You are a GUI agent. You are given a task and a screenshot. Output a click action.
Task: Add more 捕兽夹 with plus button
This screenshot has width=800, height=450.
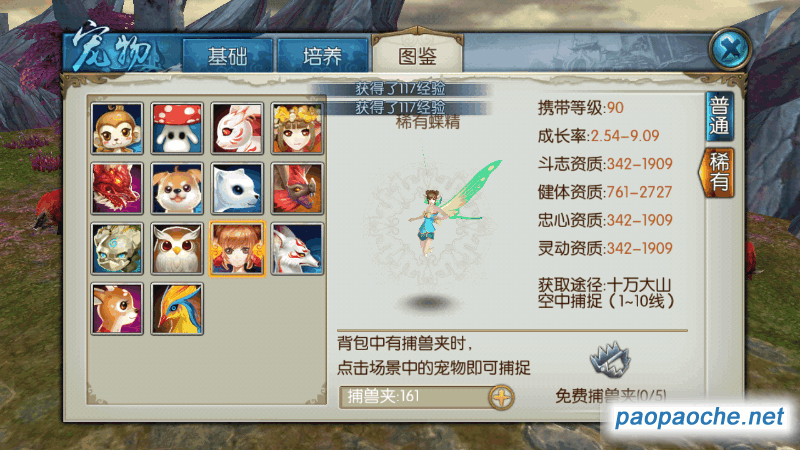(x=501, y=397)
